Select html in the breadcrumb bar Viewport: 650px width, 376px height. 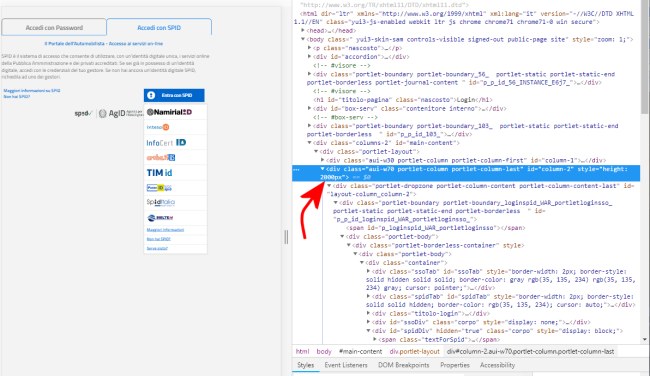[x=302, y=351]
